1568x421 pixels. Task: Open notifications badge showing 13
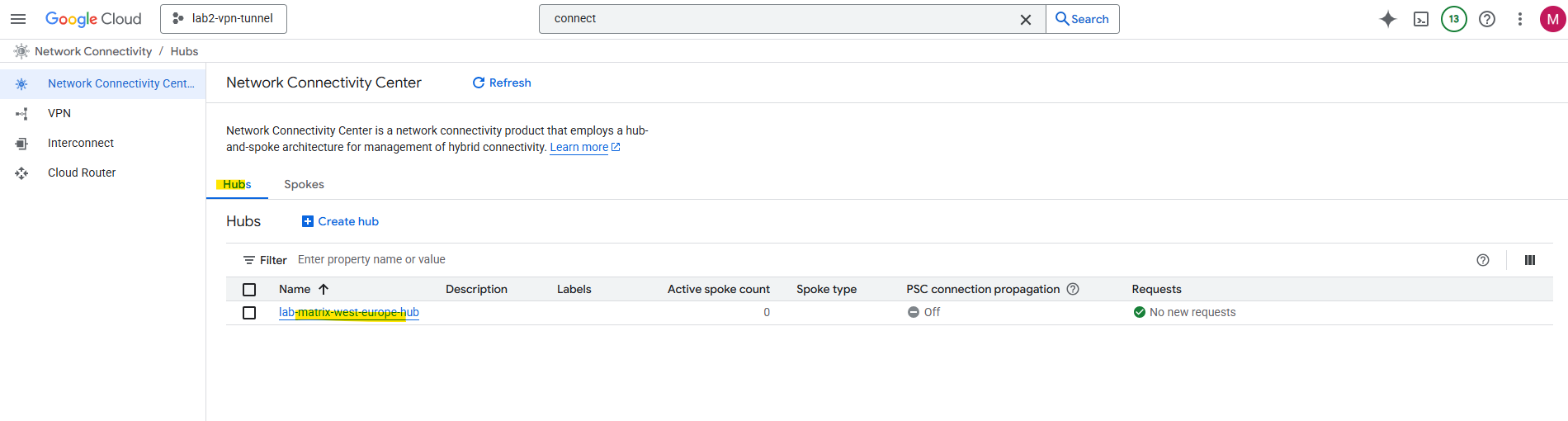point(1453,19)
